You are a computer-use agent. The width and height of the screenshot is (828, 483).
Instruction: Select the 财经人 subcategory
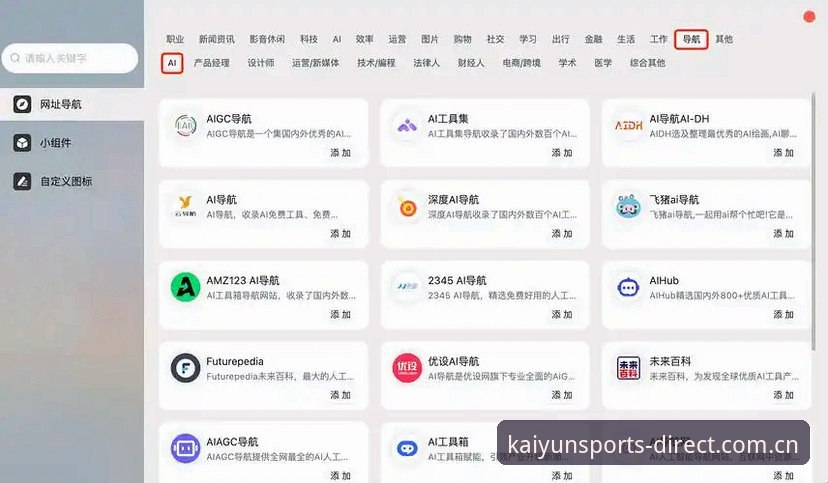471,63
